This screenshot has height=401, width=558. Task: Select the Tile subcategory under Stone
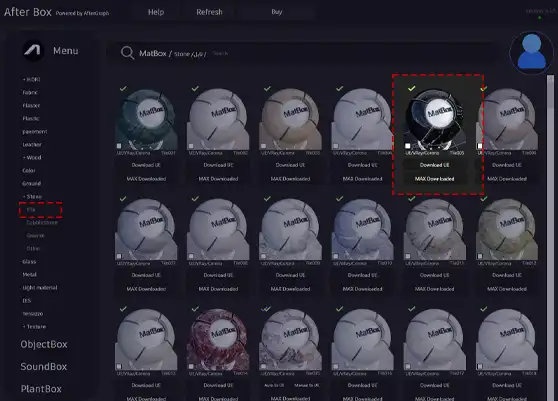31,210
